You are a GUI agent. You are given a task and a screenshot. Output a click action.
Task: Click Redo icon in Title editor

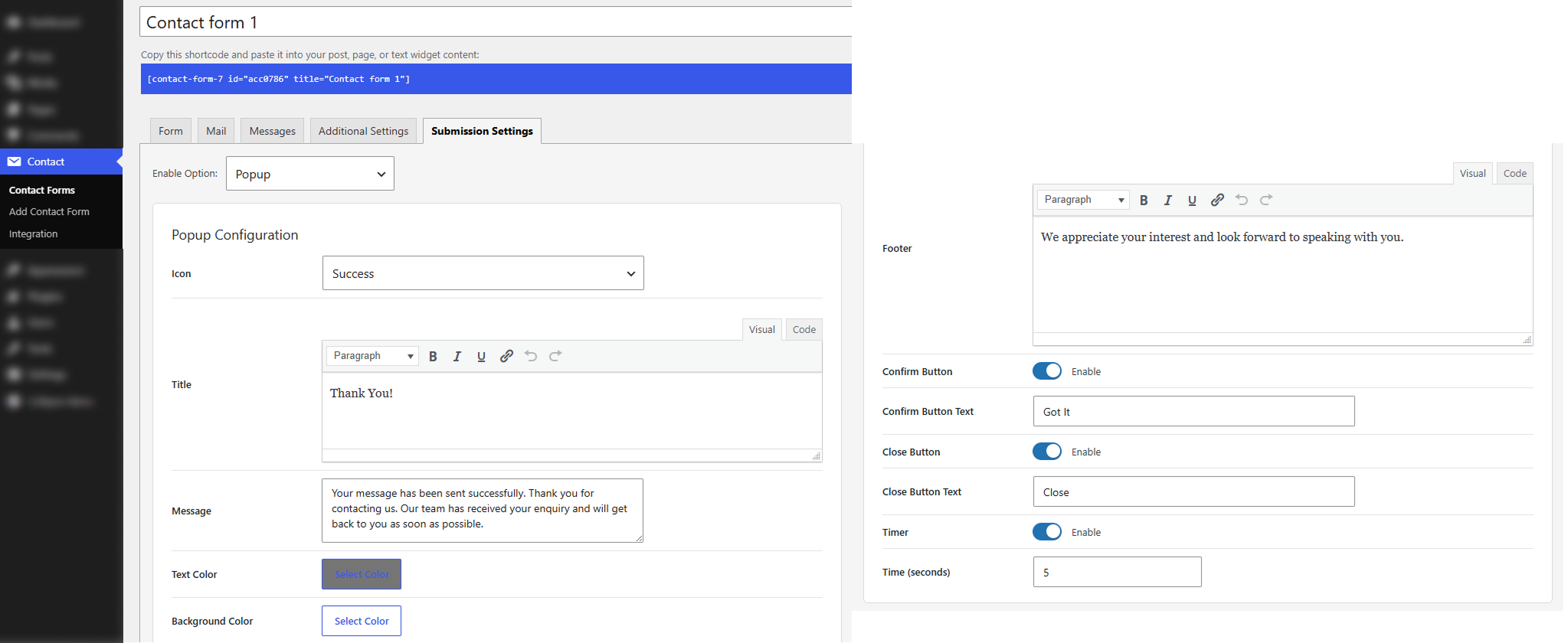[555, 356]
